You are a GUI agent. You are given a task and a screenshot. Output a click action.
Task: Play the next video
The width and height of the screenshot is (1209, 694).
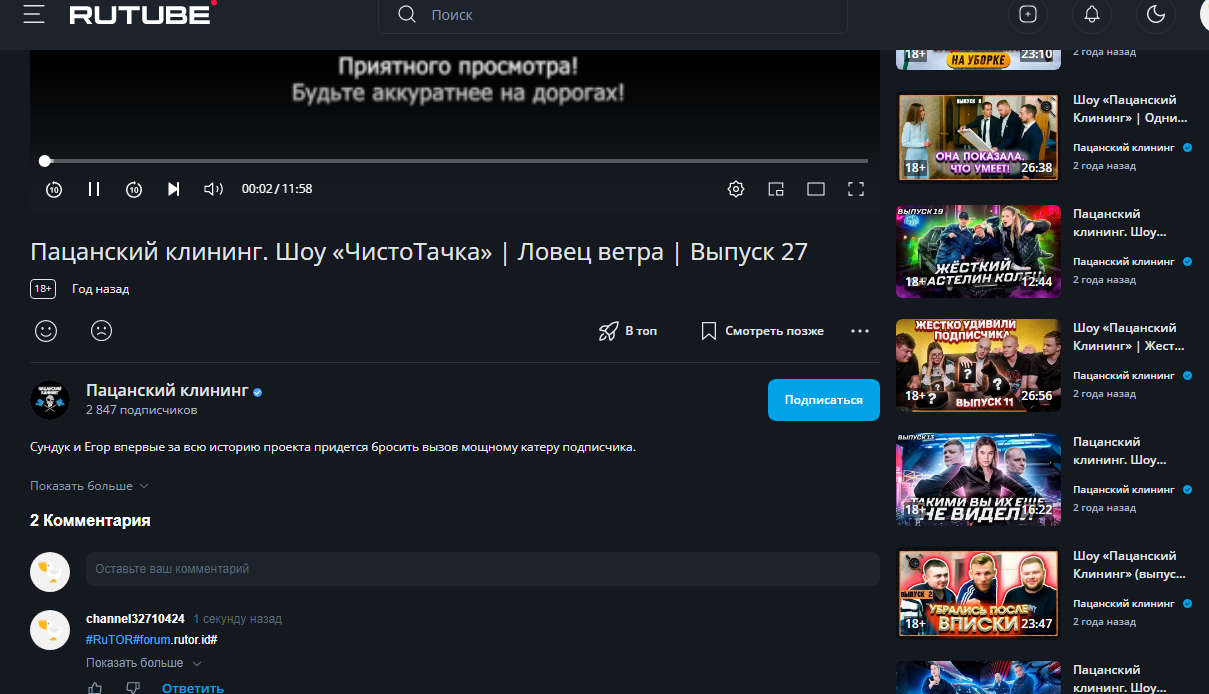tap(174, 189)
